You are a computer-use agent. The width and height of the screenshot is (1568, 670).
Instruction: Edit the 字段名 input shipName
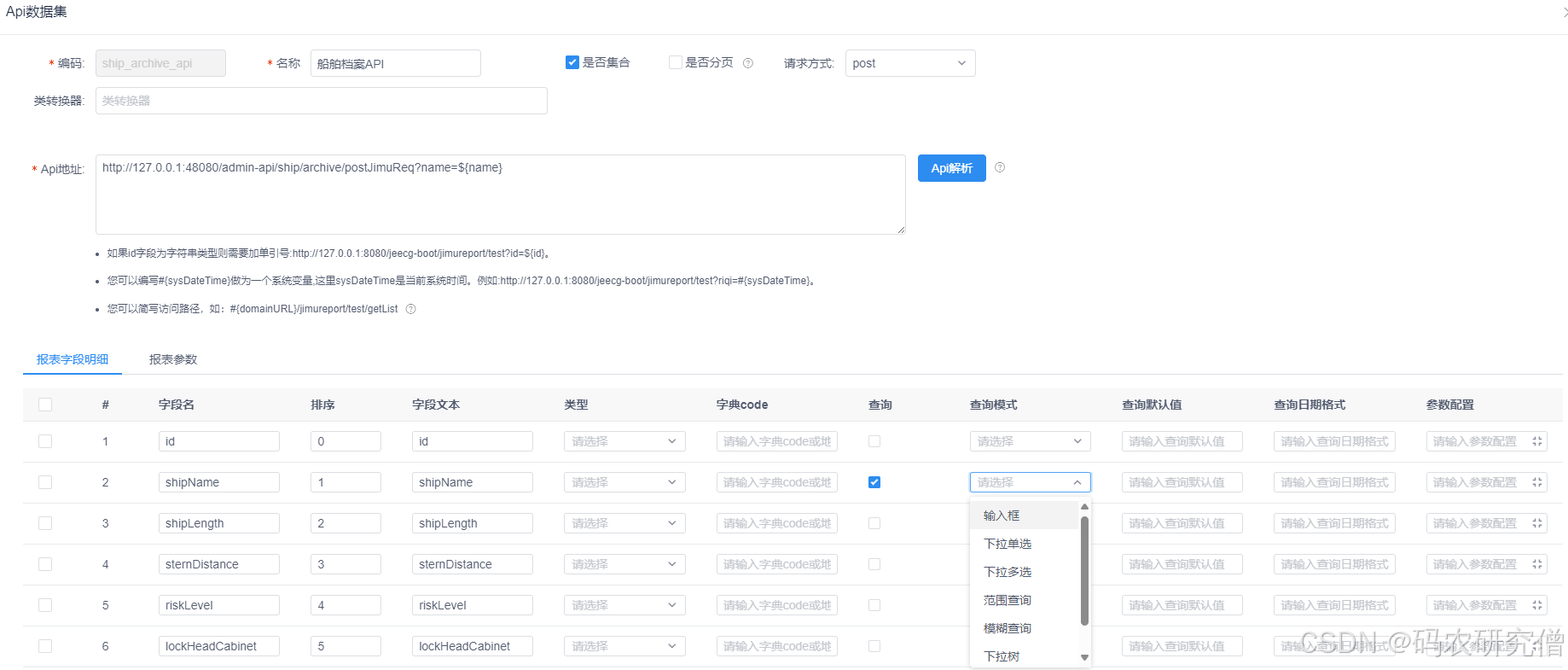point(219,482)
